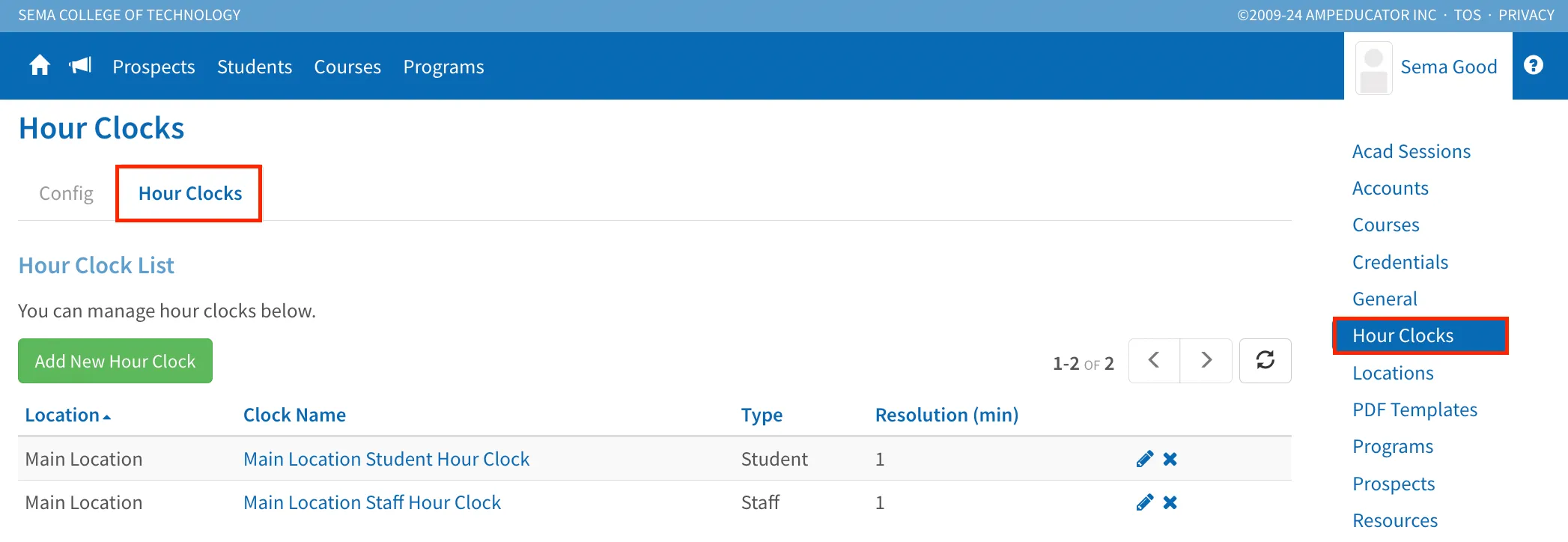Open the PRIVACY link in header
The width and height of the screenshot is (1568, 542).
click(1526, 15)
